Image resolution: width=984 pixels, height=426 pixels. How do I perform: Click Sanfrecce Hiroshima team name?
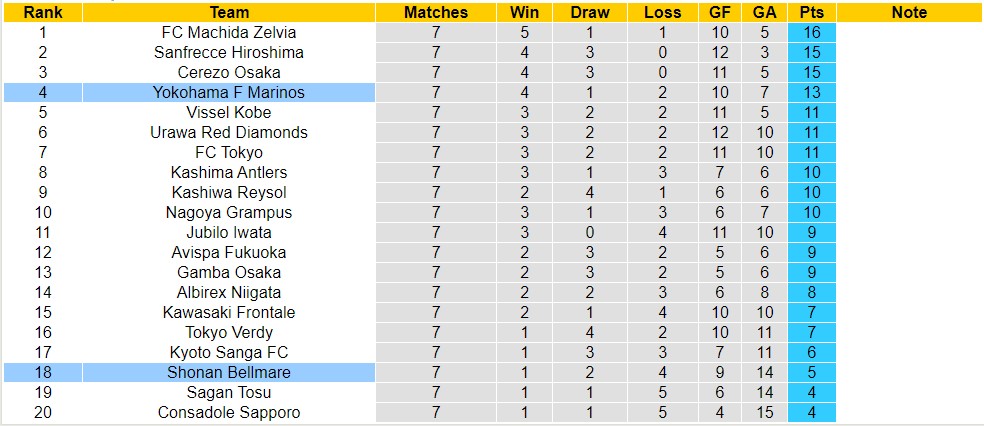pos(229,52)
